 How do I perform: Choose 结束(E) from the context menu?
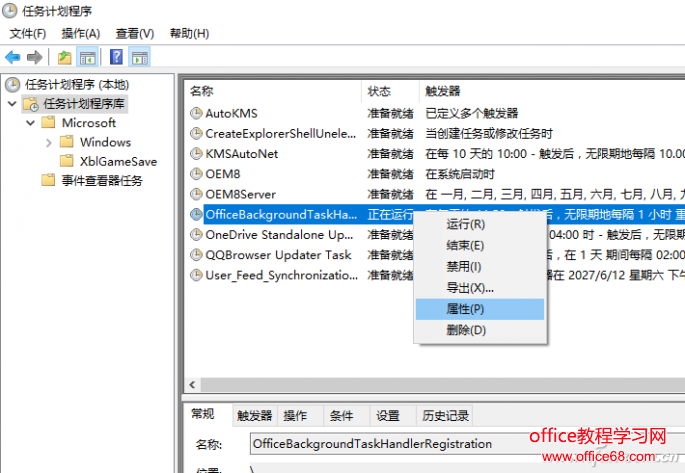[x=480, y=245]
